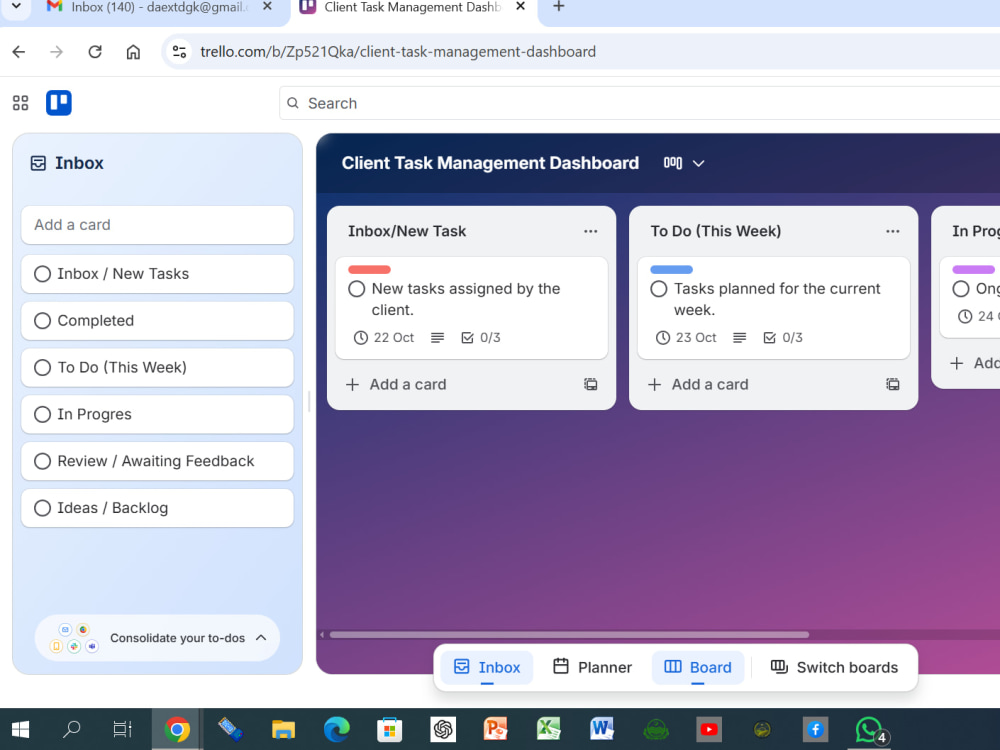Screen dimensions: 1000x750
Task: Mark Ideas / Backlog card complete
Action: pos(43,508)
